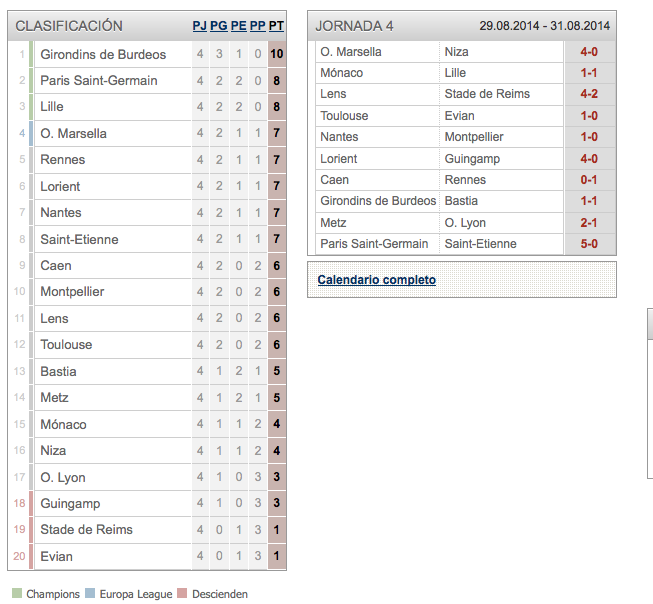The image size is (653, 604).
Task: Click O. Marsella team in classification
Action: (x=73, y=133)
